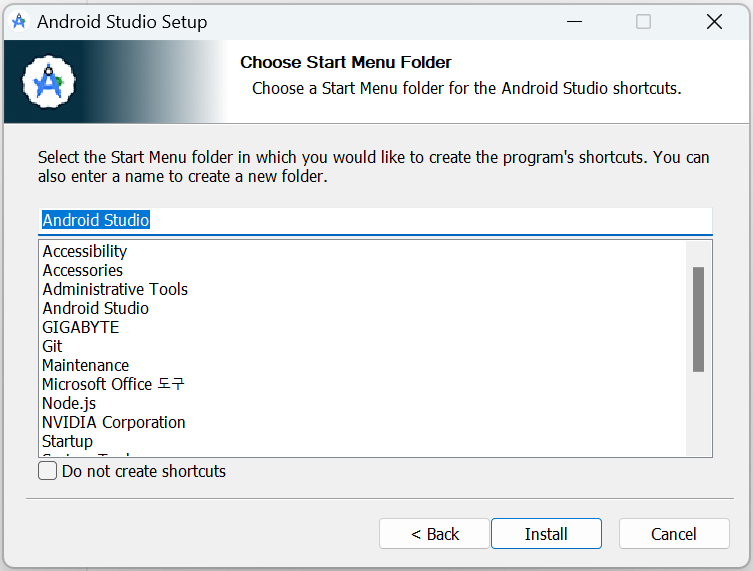Screen dimensions: 753x571
Task: Select the Accessories folder entry
Action: [x=83, y=270]
